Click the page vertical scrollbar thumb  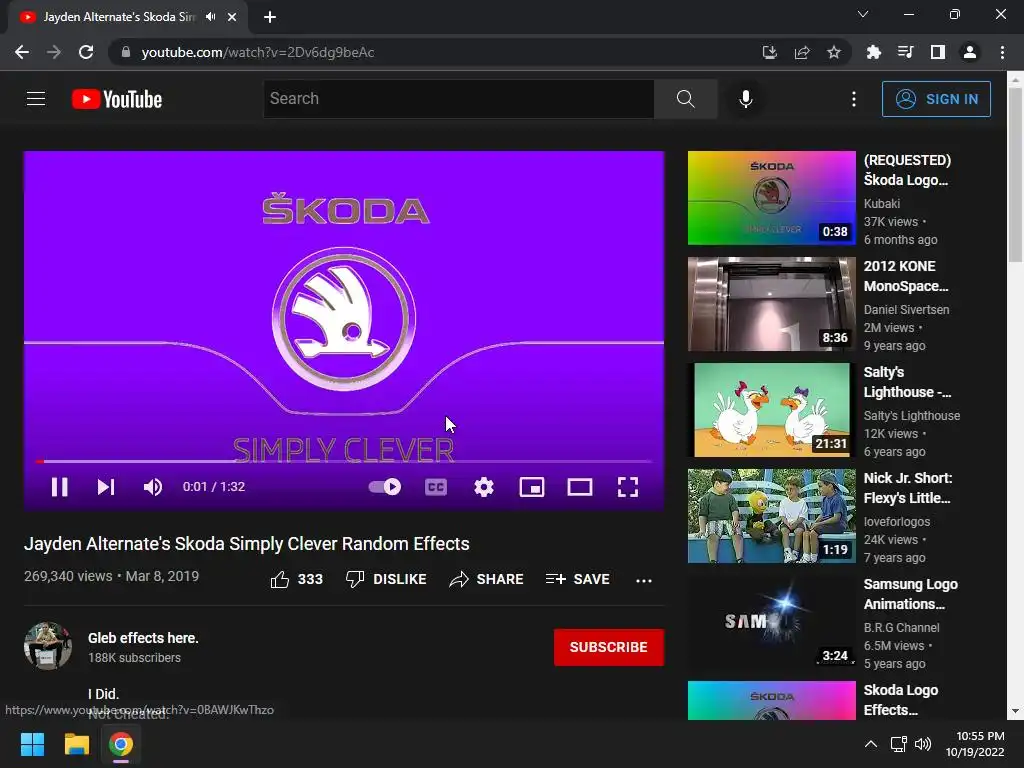(x=1016, y=175)
